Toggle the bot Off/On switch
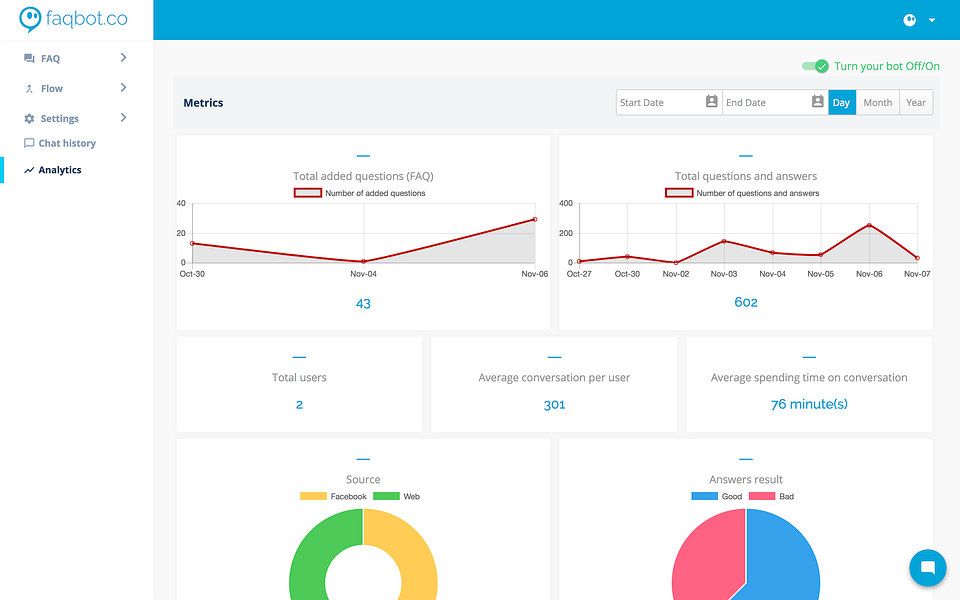The height and width of the screenshot is (600, 960). pos(815,66)
